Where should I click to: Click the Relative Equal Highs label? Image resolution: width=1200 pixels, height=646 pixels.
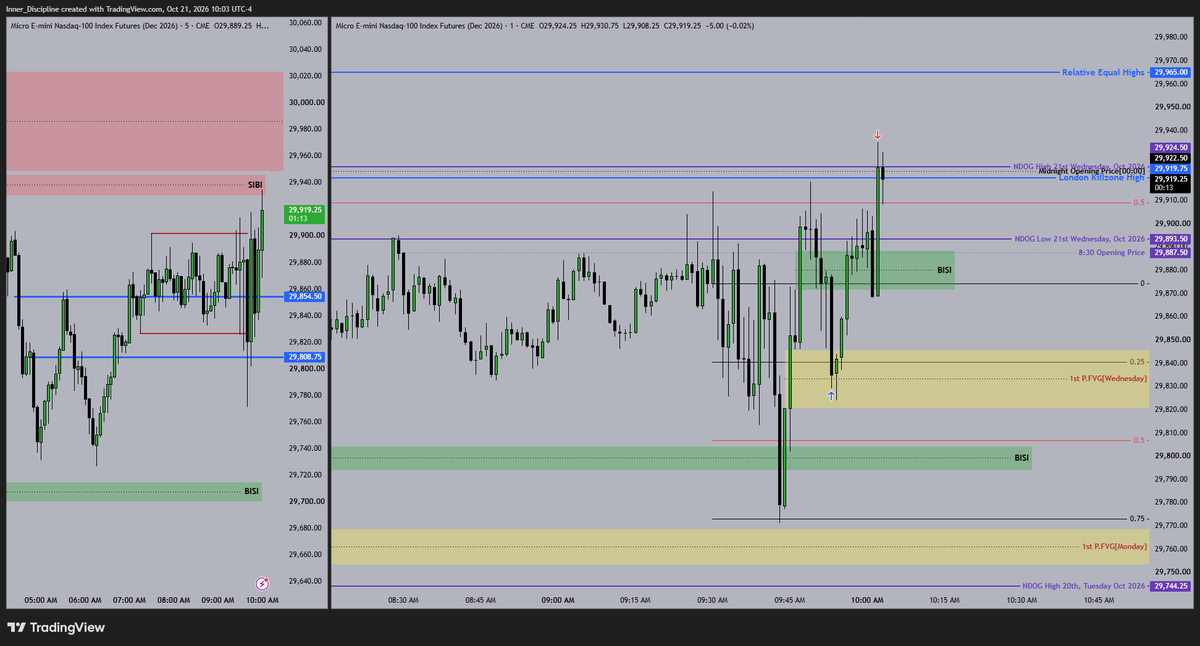point(1103,72)
